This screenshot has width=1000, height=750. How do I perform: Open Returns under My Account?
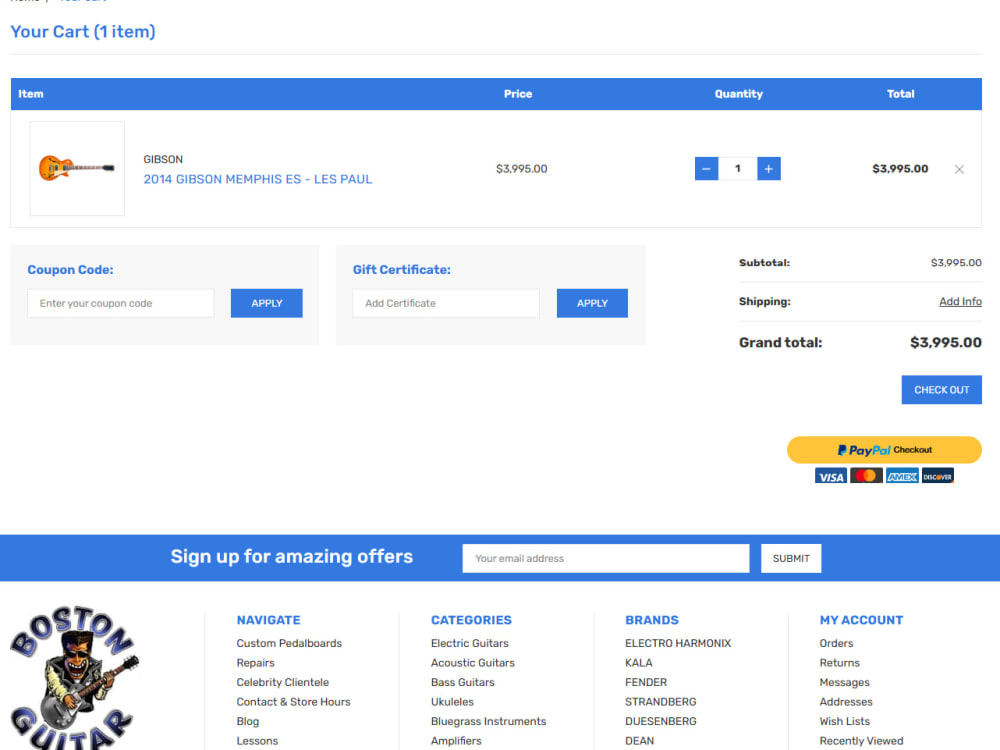pyautogui.click(x=839, y=663)
